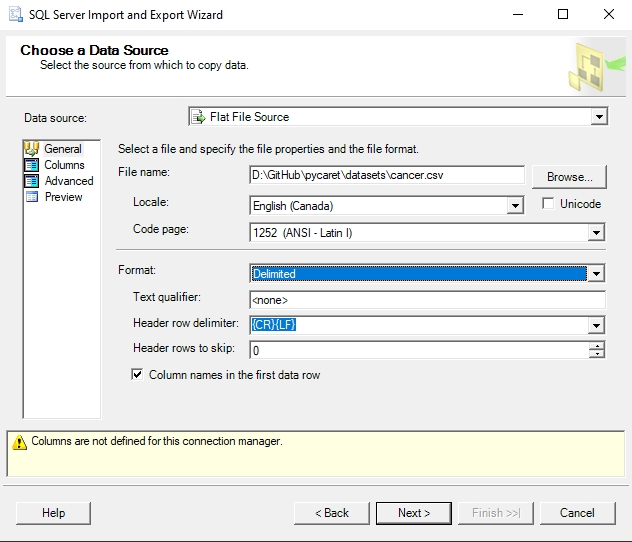Expand the Code page dropdown

pyautogui.click(x=596, y=233)
